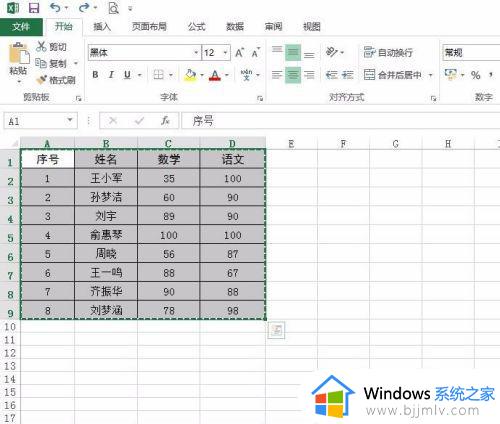Viewport: 500px width, 424px height.
Task: Click the text orientation icon
Action: 331,52
